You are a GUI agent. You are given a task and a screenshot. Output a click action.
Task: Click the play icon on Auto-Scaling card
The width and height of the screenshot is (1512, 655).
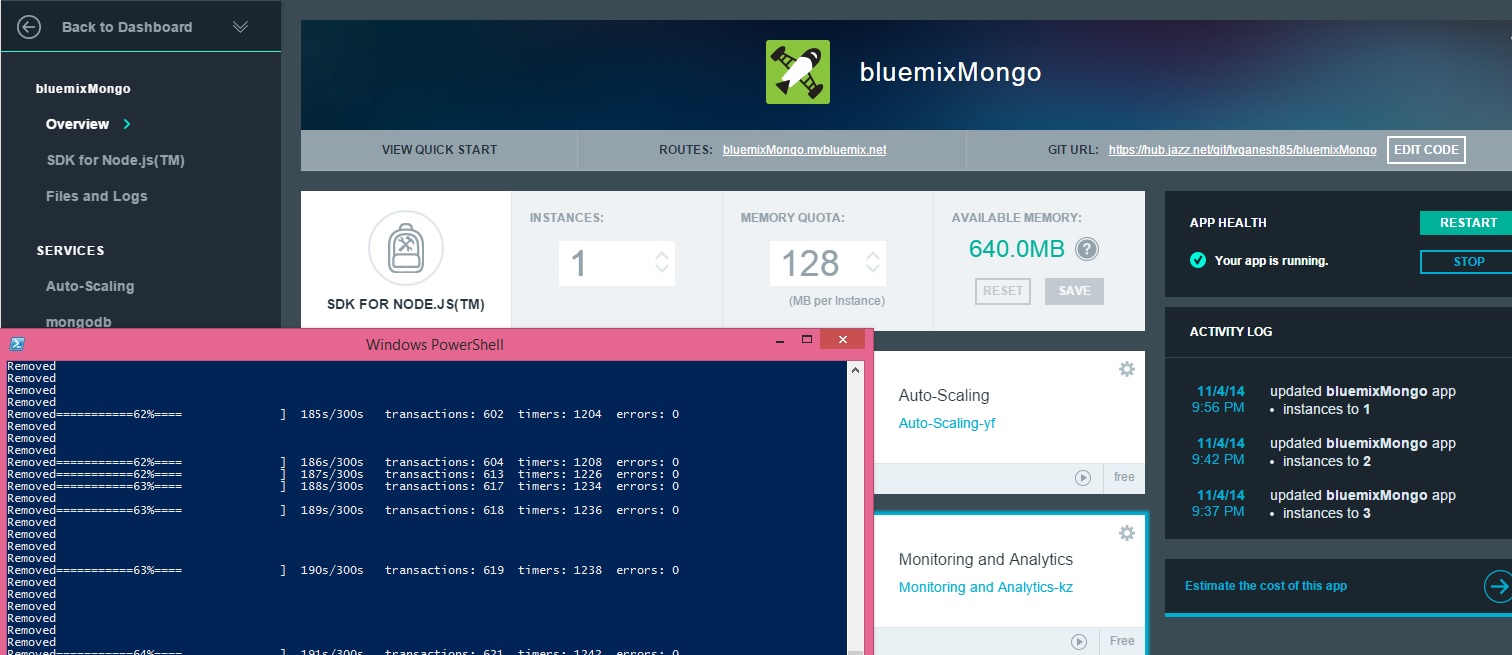tap(1082, 478)
